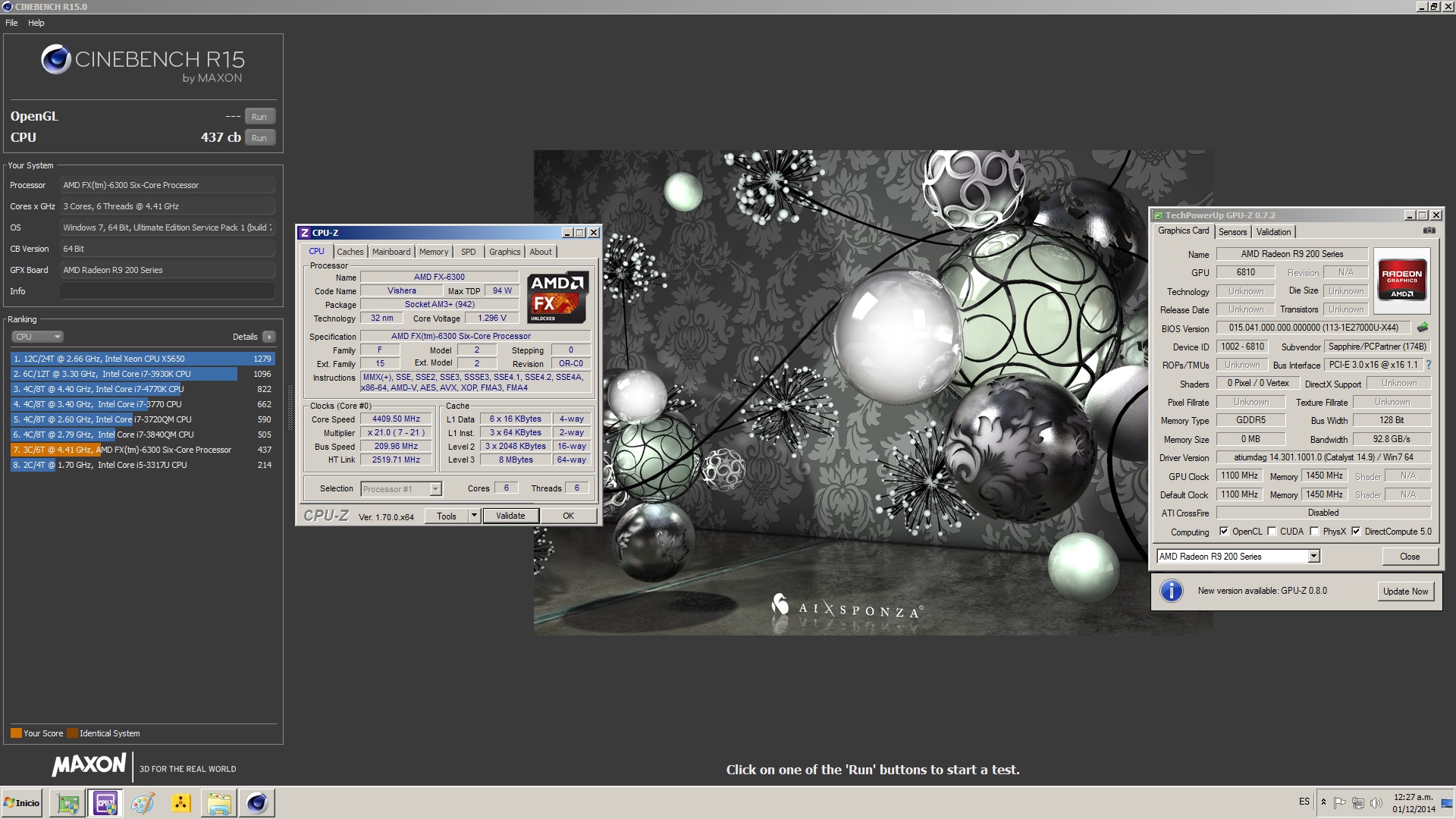Screen dimensions: 1456x819
Task: Open the Inicio start menu
Action: click(22, 803)
